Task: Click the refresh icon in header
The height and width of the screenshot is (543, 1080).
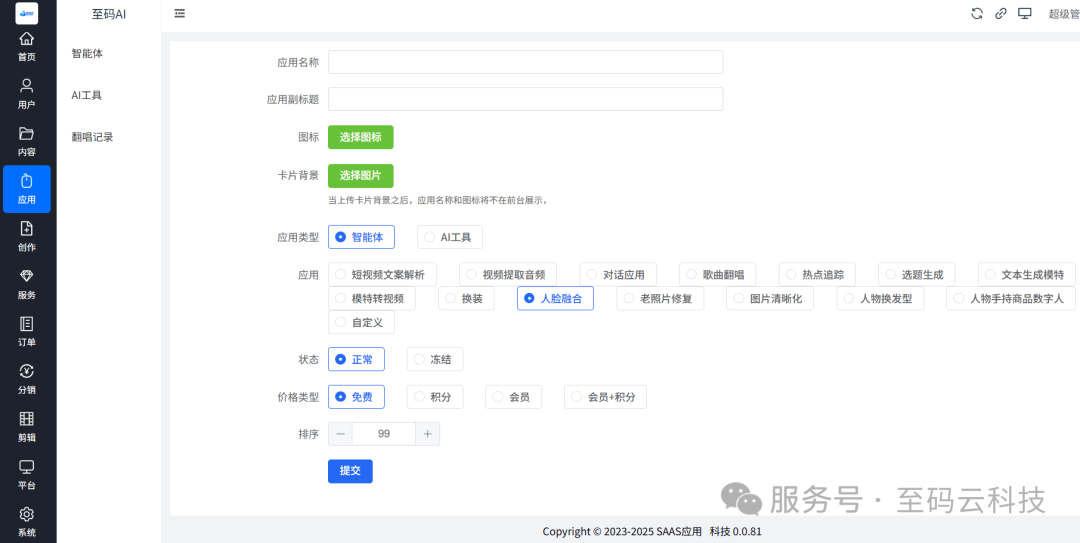Action: coord(977,13)
